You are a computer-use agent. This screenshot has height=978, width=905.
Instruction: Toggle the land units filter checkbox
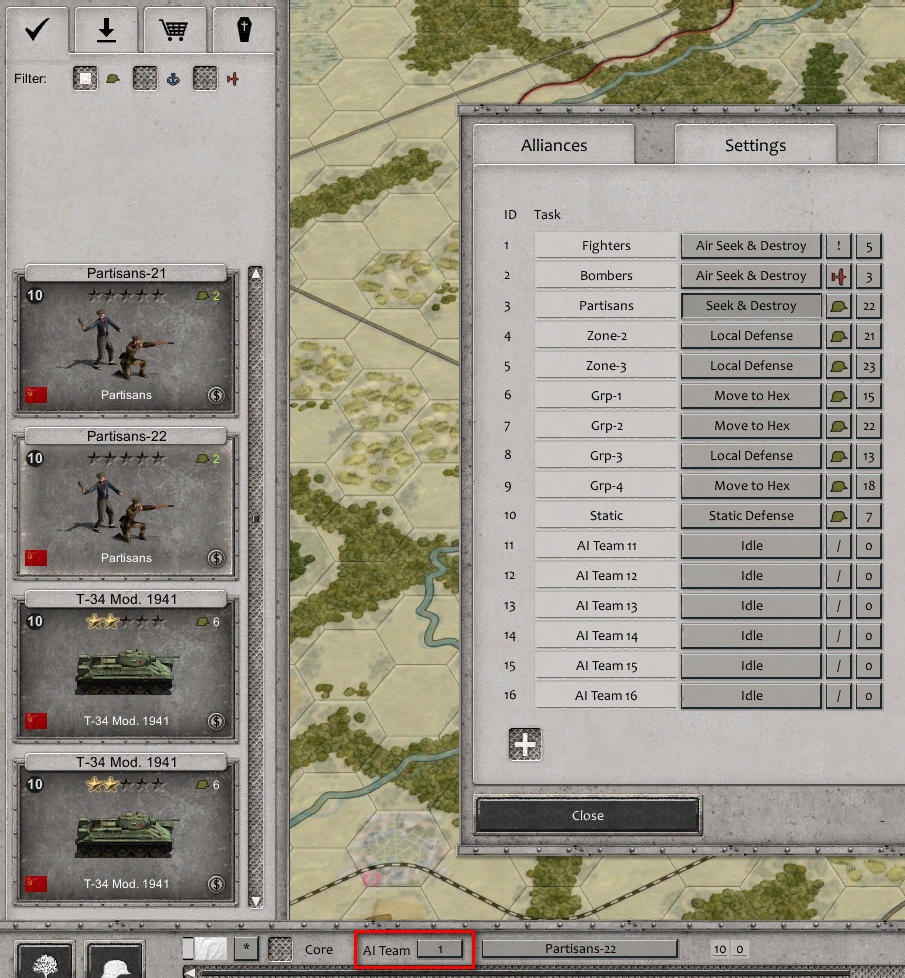[x=85, y=79]
